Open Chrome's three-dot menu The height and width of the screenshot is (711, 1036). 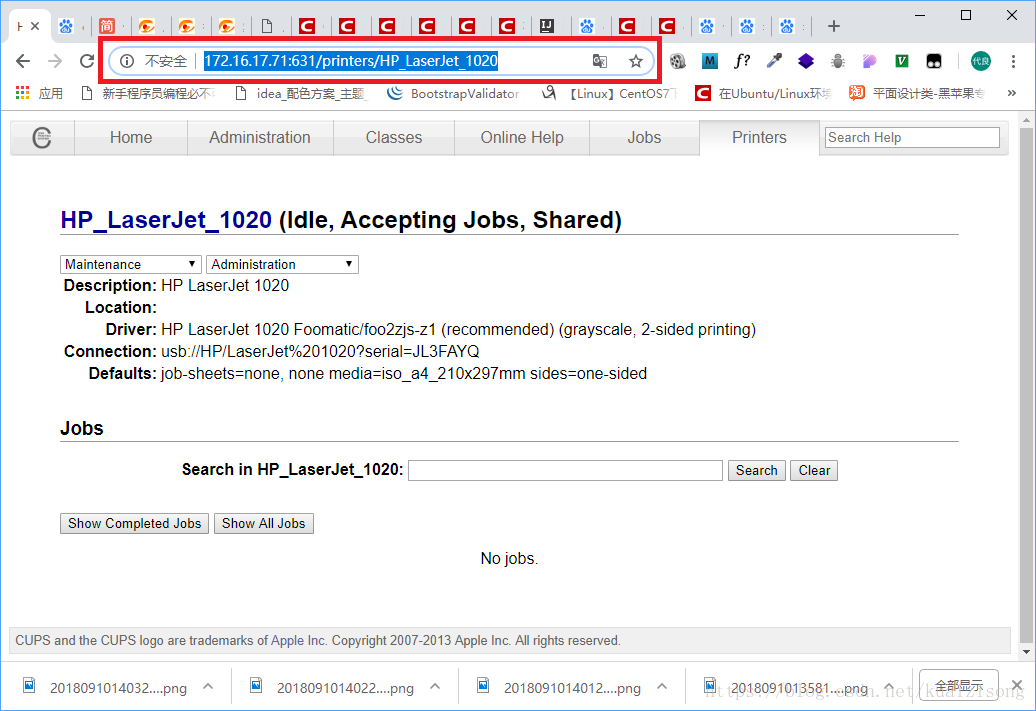tap(1013, 61)
